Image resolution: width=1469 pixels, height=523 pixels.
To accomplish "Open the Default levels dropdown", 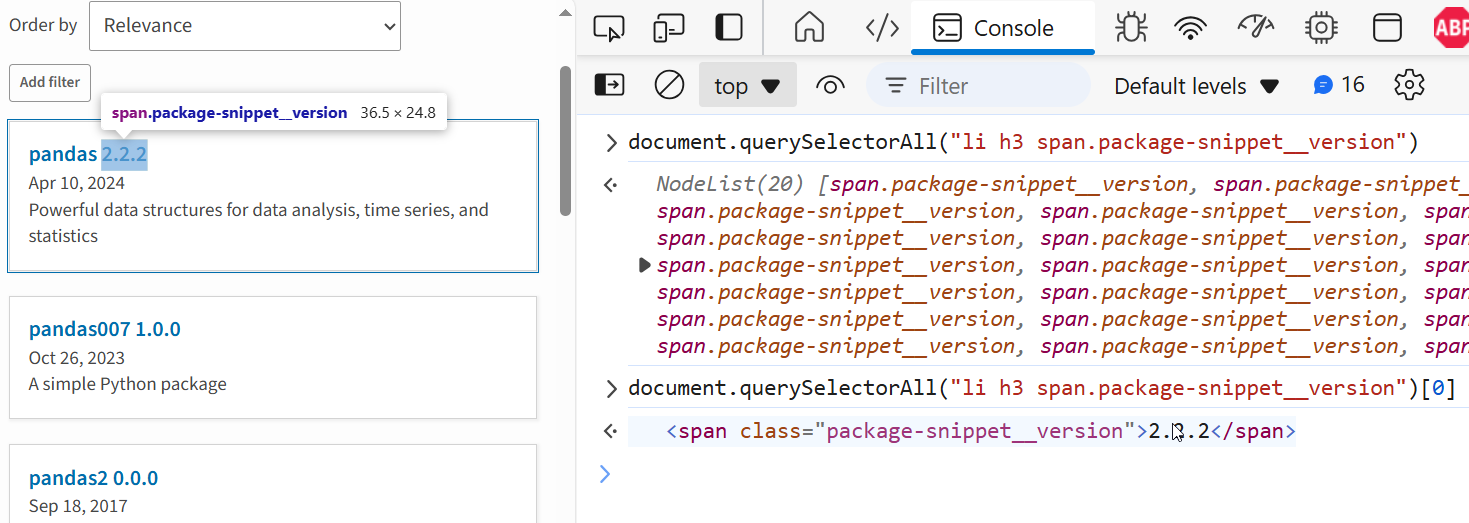I will click(1196, 86).
